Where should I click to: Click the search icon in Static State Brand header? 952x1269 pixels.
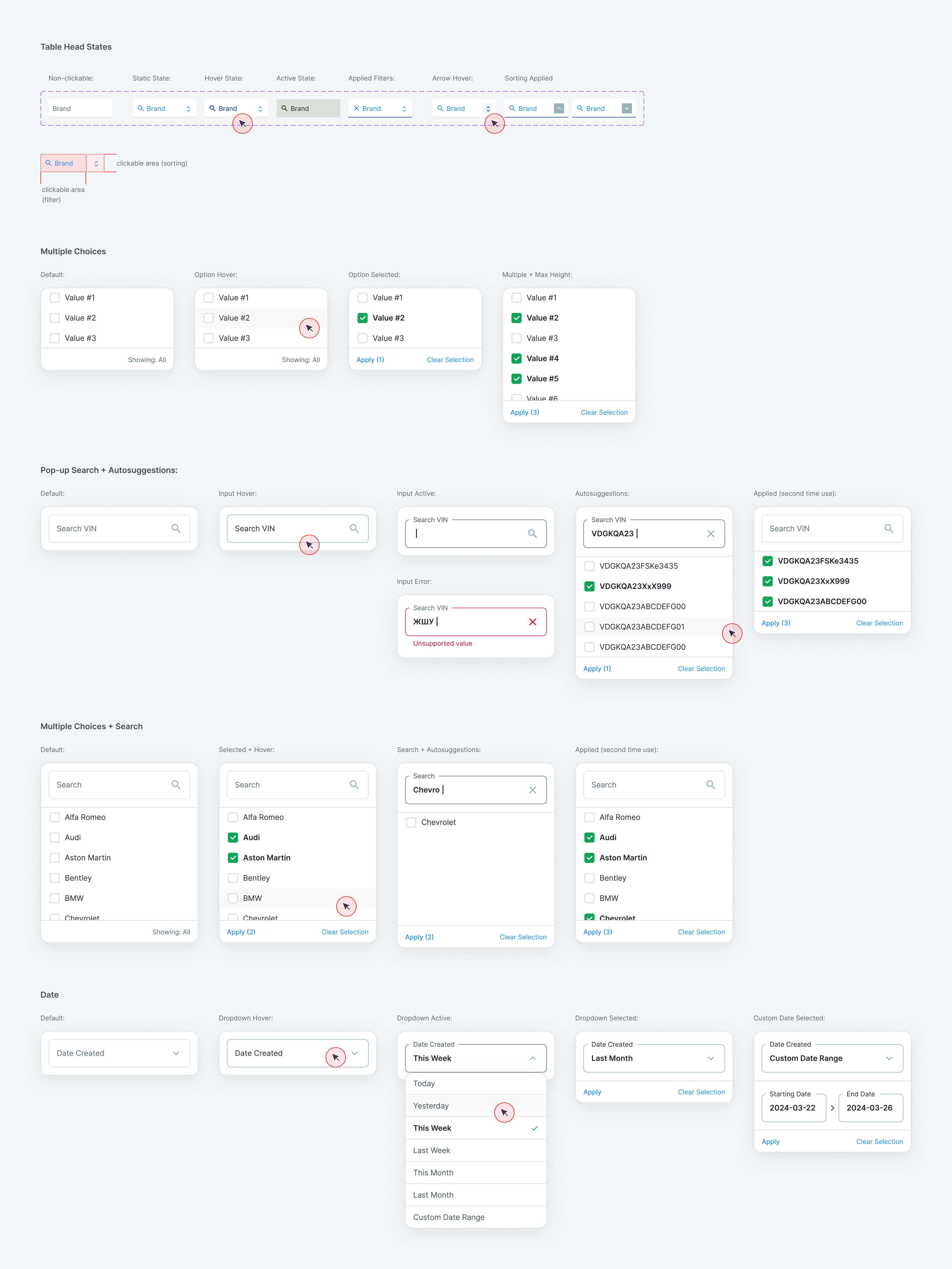141,108
